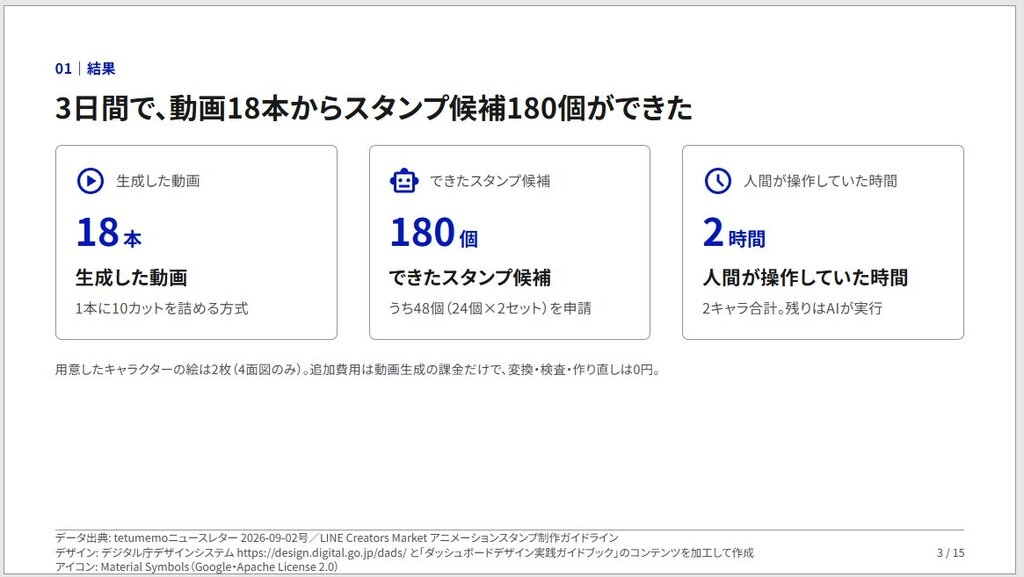
Task: Click the note starting 用意したキャラクターの絵は2枚
Action: (358, 369)
